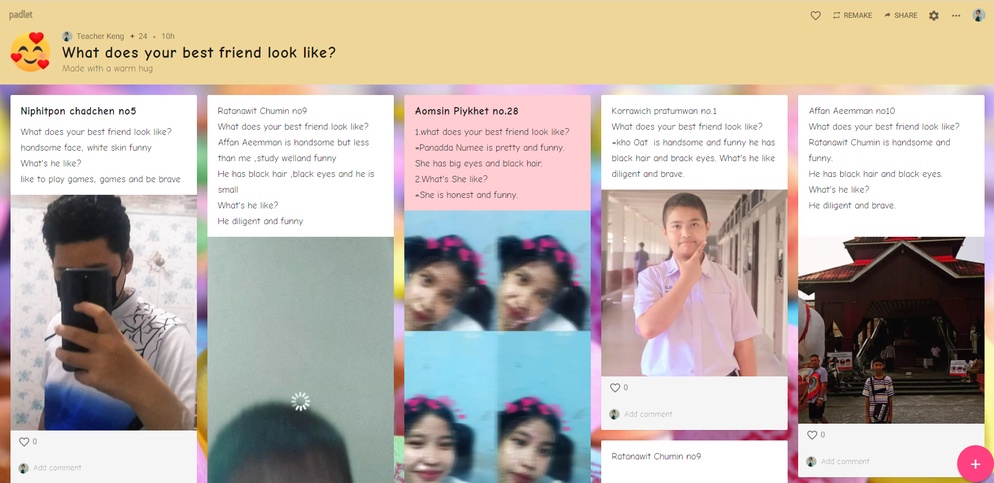The height and width of the screenshot is (483, 994).
Task: Click the line '=She is honest and funny.'
Action: tap(466, 195)
